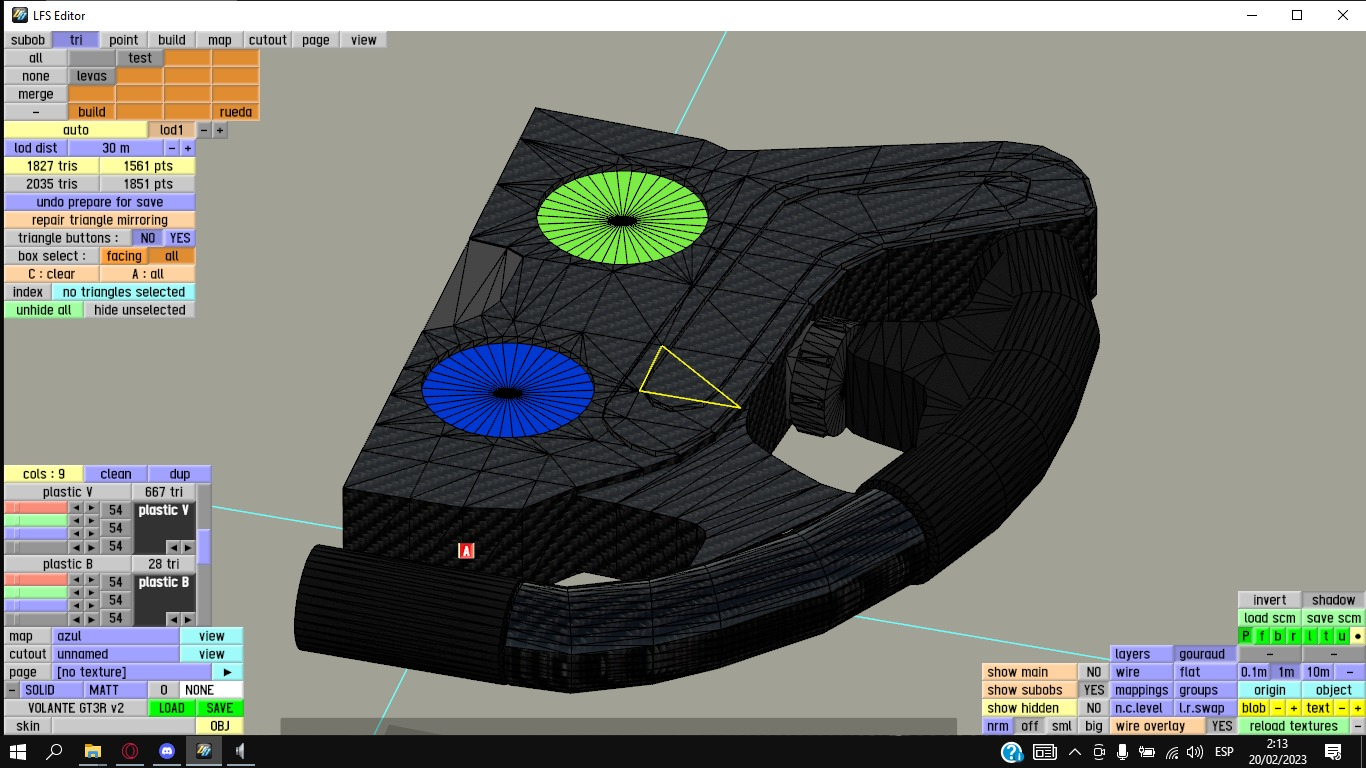
Task: Open Windows Search in the taskbar
Action: coord(55,751)
